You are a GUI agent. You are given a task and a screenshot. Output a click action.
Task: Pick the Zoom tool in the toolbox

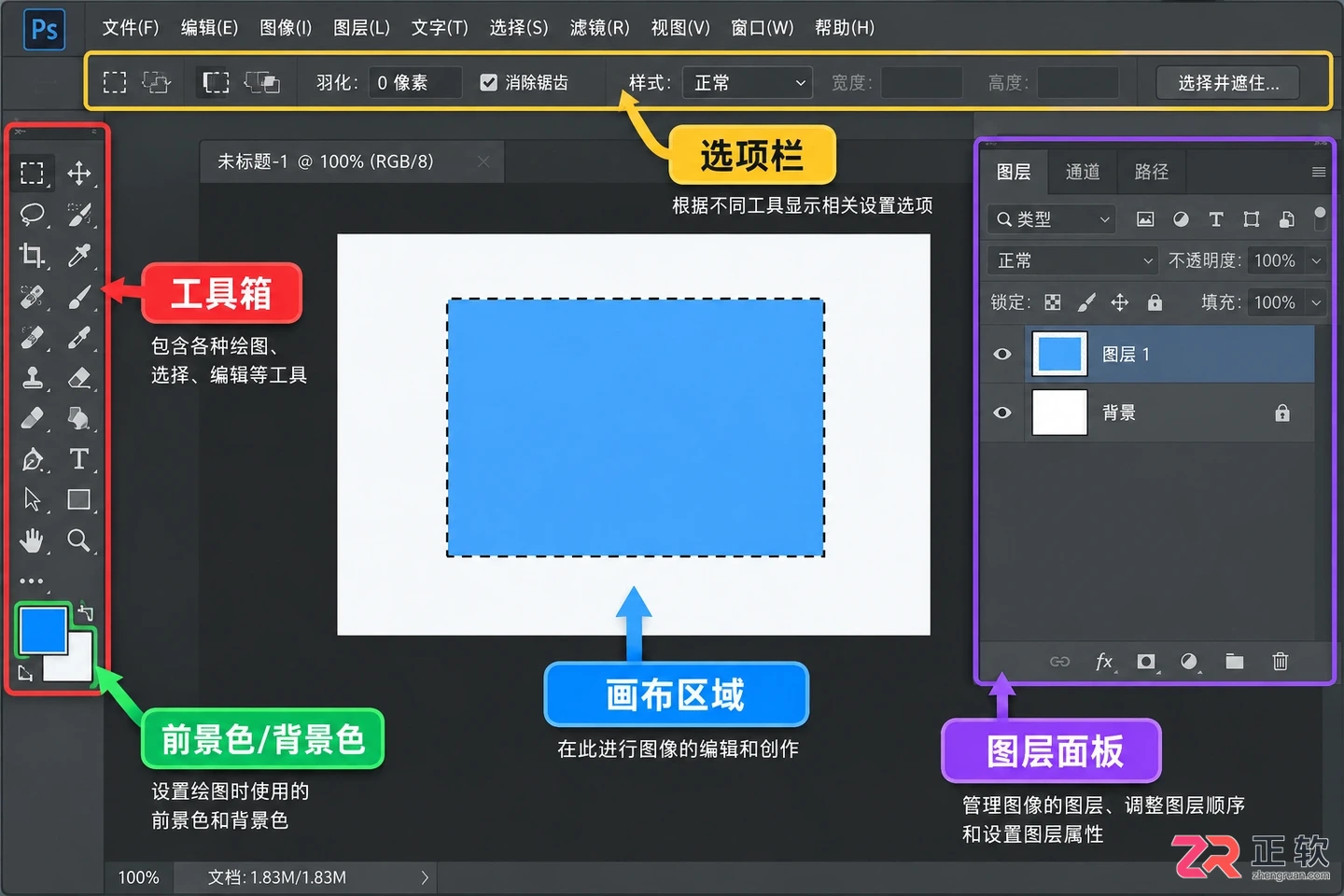click(x=79, y=540)
